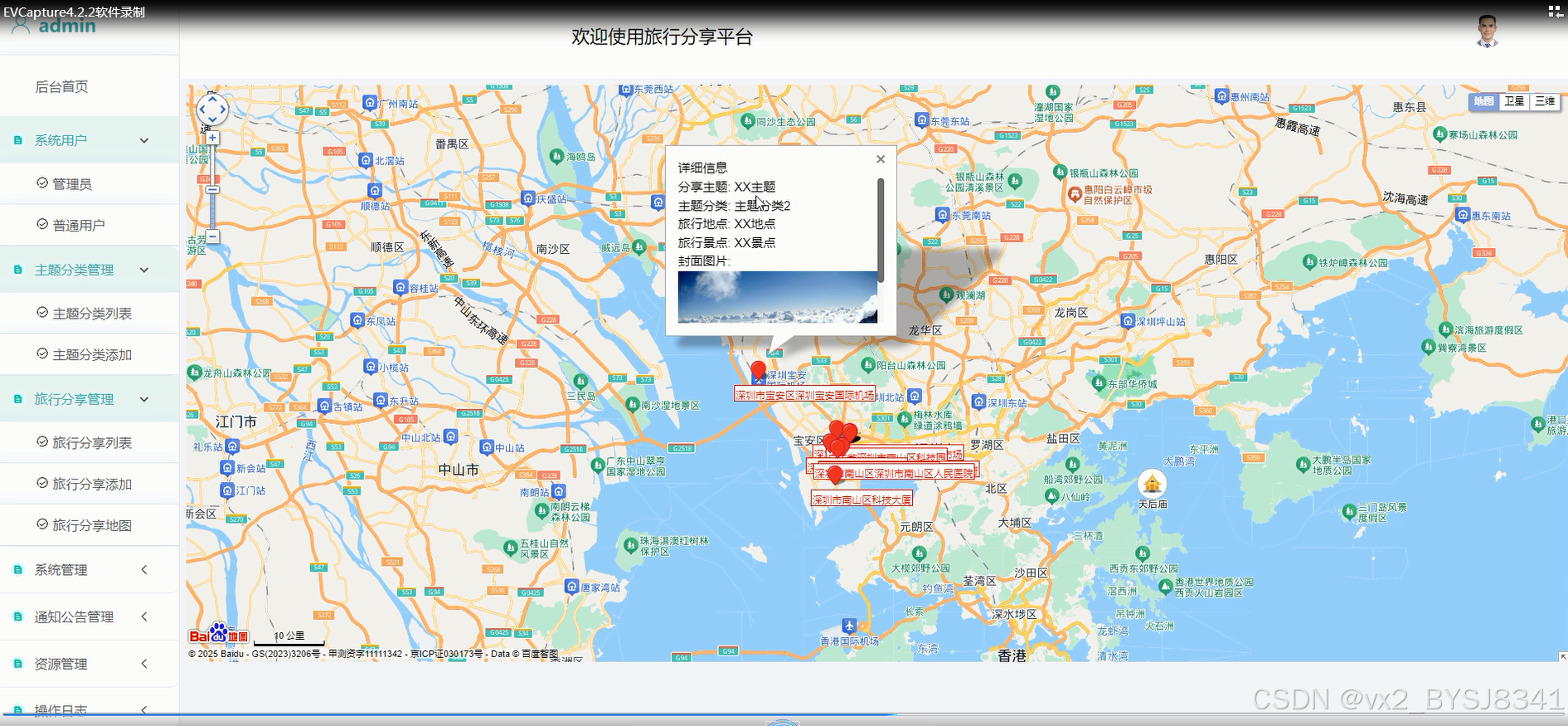The width and height of the screenshot is (1568, 726).
Task: Click the 旅行地点: XX地点 line
Action: pos(727,224)
